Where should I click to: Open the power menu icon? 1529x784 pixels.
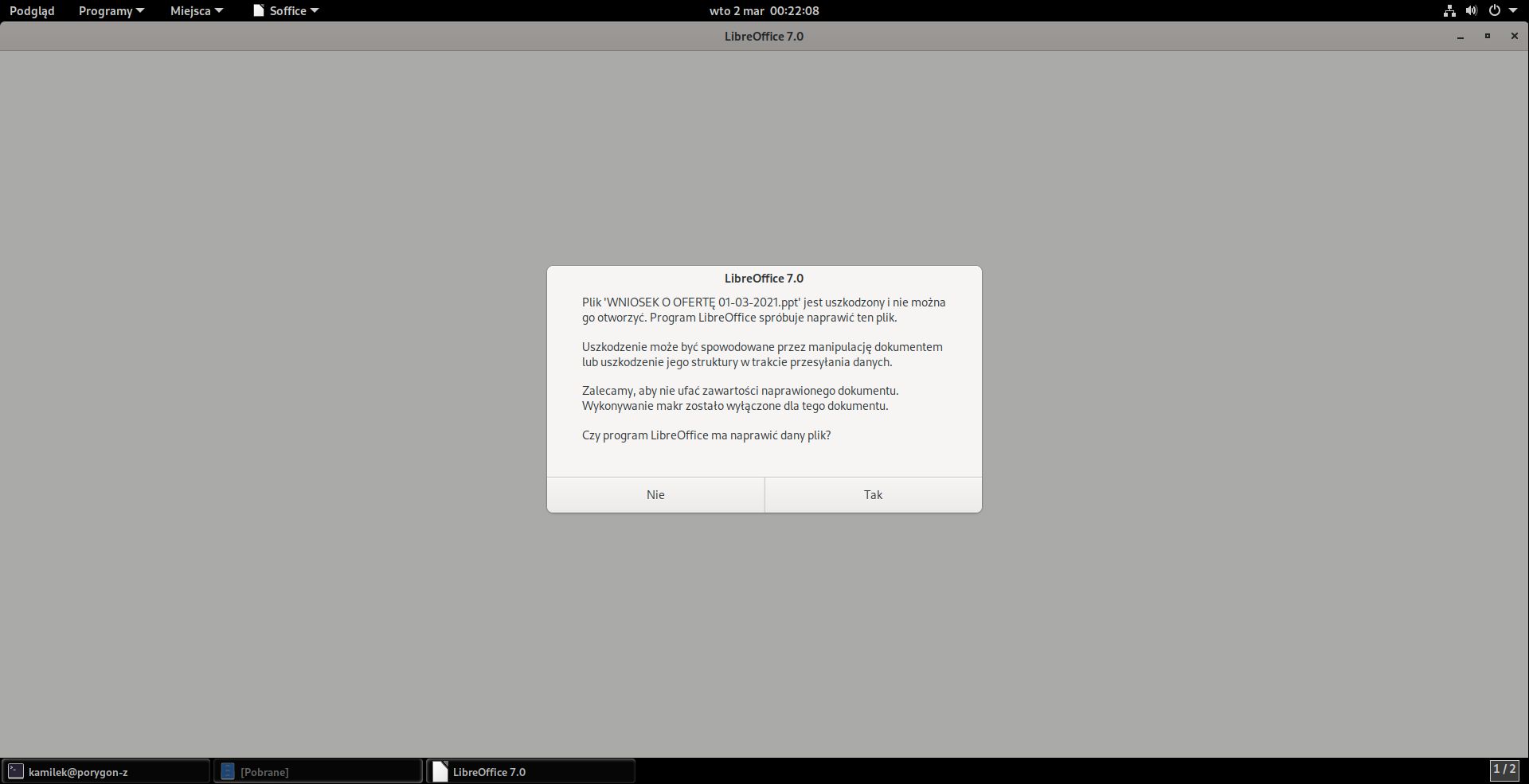1494,11
